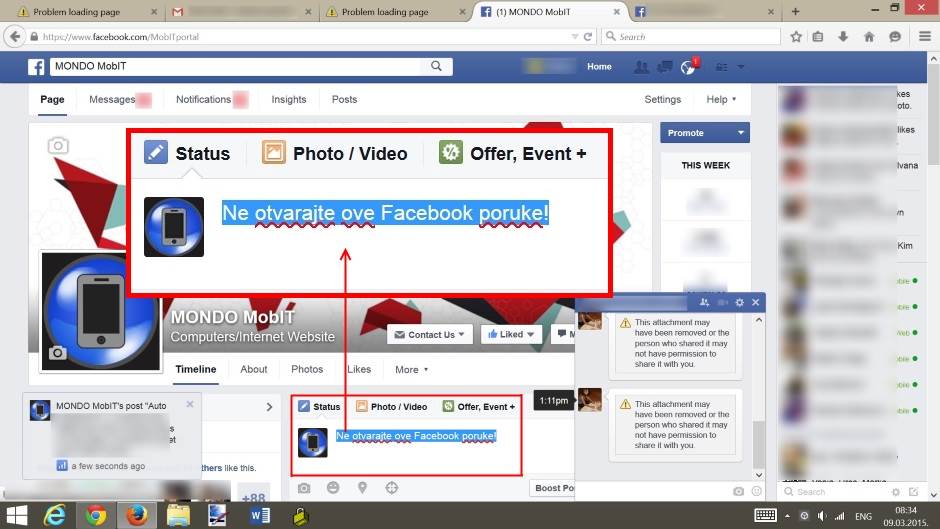Open the notifications globe with the red badge
The height and width of the screenshot is (529, 940).
pos(688,67)
